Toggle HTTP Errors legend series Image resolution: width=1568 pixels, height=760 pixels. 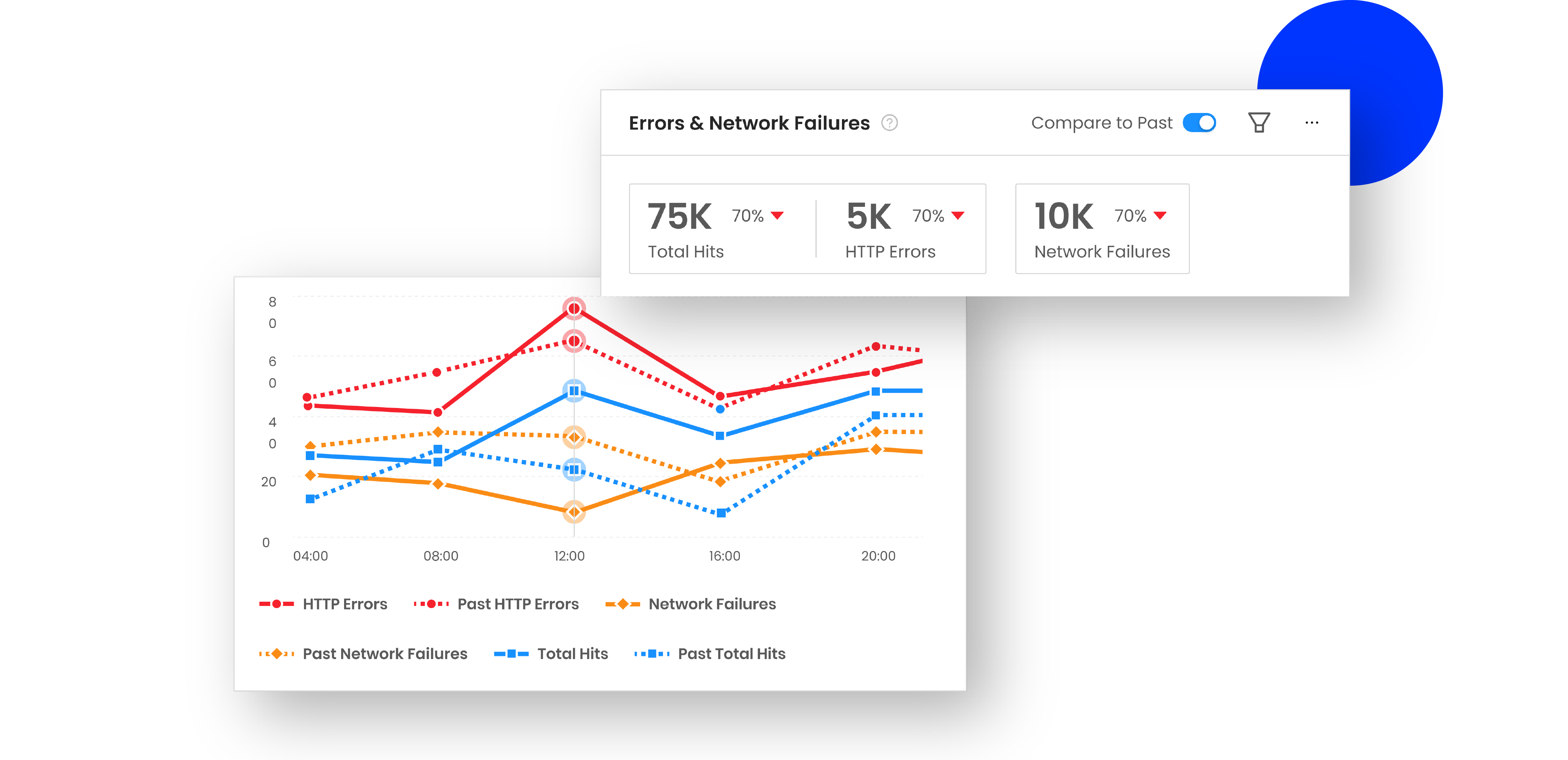click(344, 603)
